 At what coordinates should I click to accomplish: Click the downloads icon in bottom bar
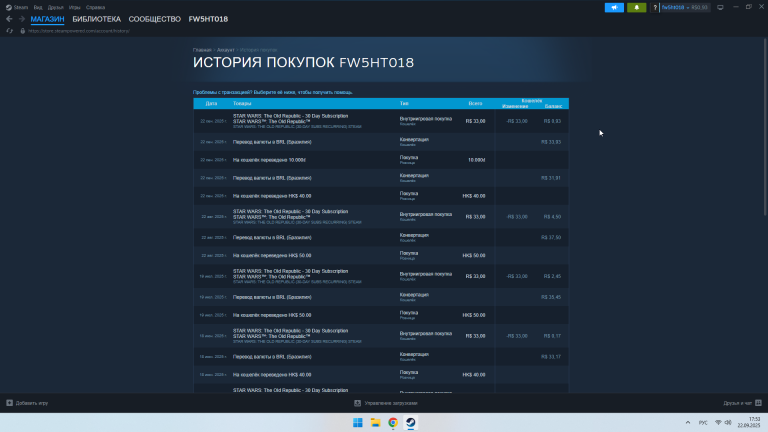click(358, 403)
